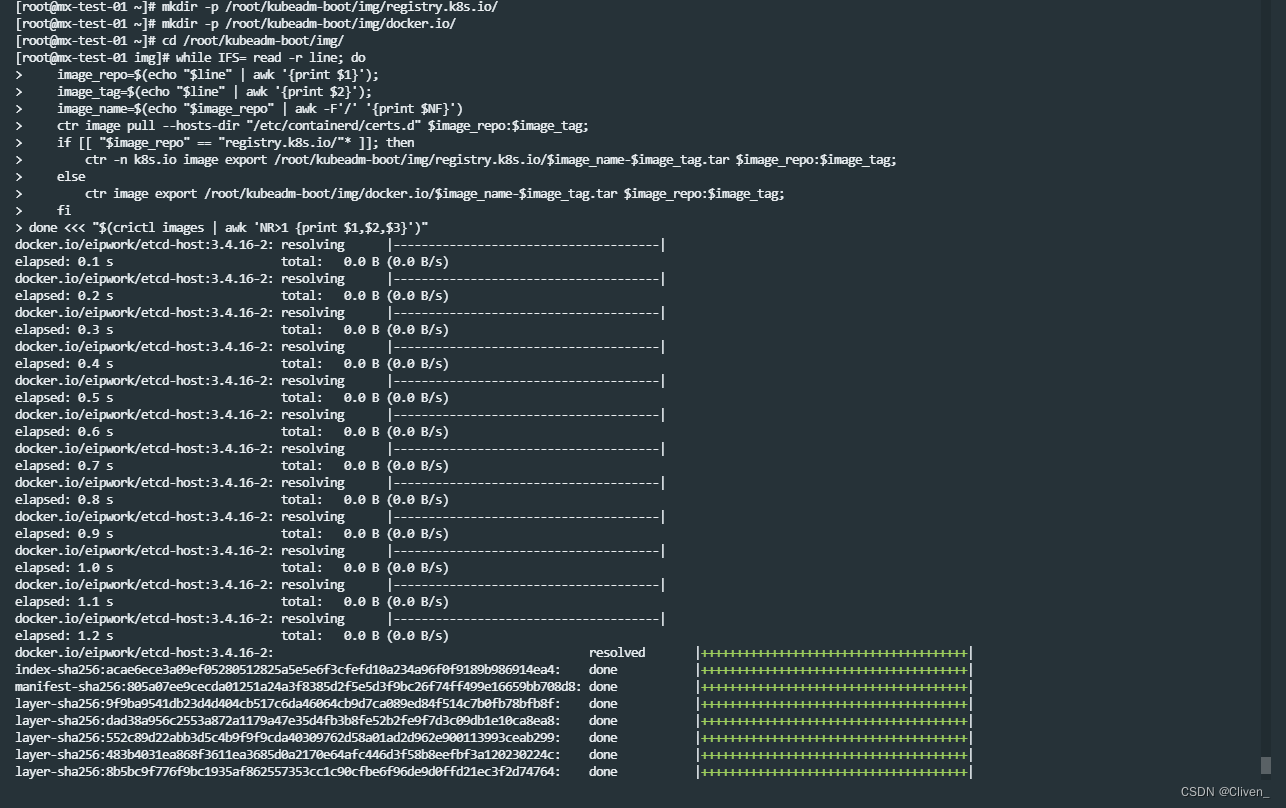This screenshot has width=1286, height=808.
Task: Click the layer-sha256:552c89d22 digest text
Action: [288, 738]
